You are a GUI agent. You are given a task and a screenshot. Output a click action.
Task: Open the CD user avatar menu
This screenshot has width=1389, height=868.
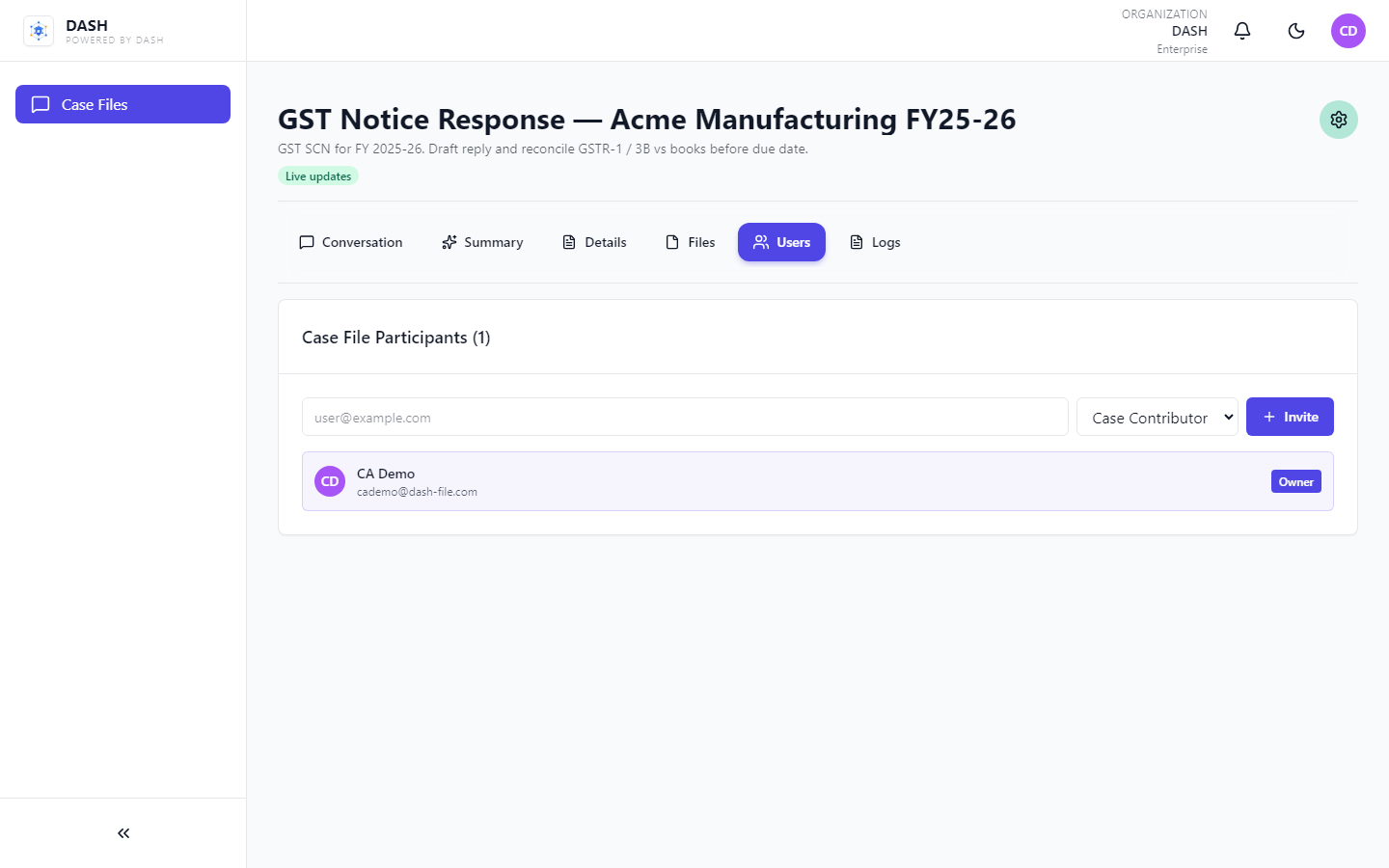tap(1348, 31)
